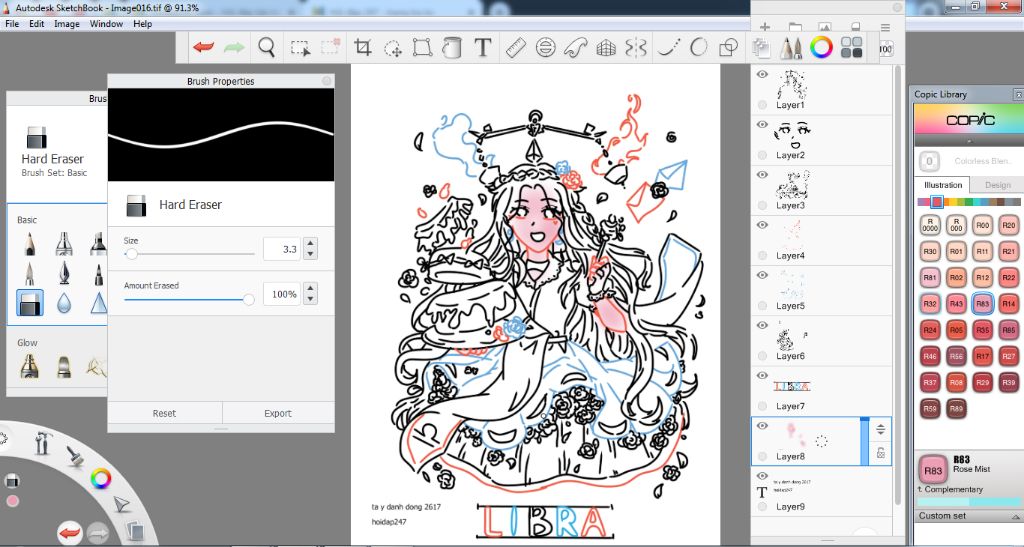Hide Layer2 using its eye icon

(762, 125)
